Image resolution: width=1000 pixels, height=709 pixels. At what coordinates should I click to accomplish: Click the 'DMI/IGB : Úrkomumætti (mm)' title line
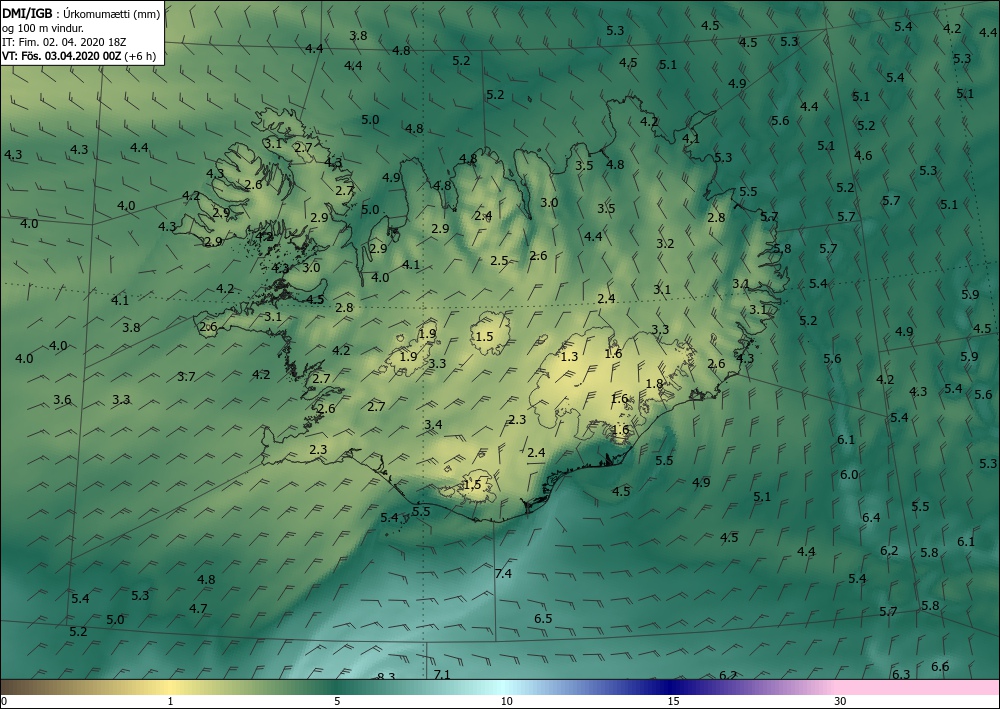(x=81, y=15)
